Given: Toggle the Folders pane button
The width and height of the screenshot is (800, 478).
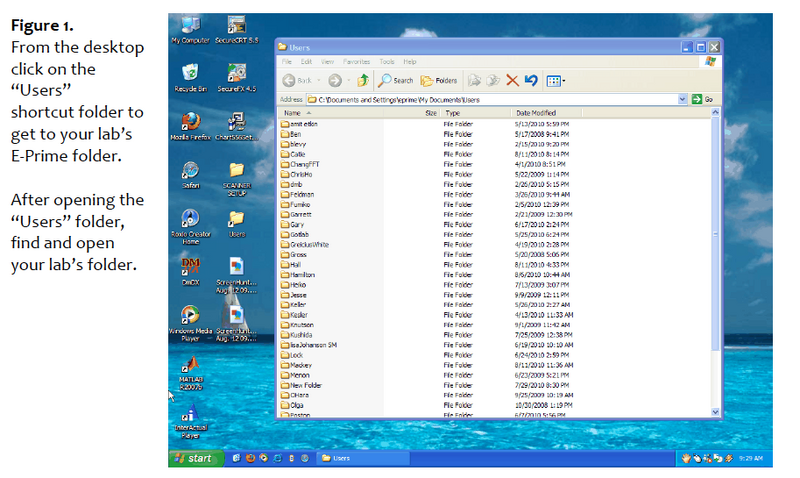Looking at the screenshot, I should coord(439,81).
